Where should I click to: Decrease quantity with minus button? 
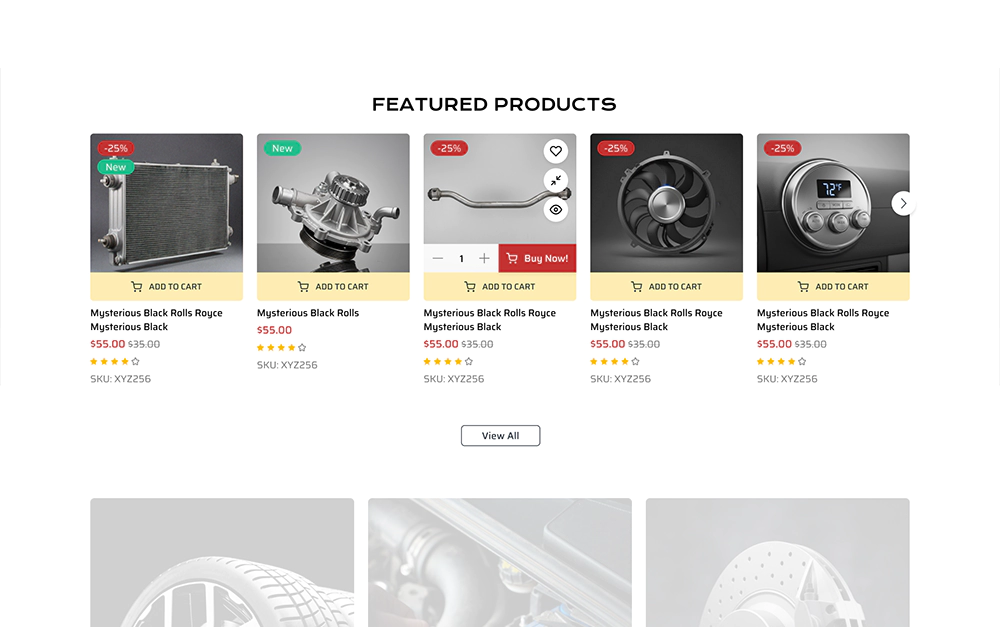(x=438, y=258)
